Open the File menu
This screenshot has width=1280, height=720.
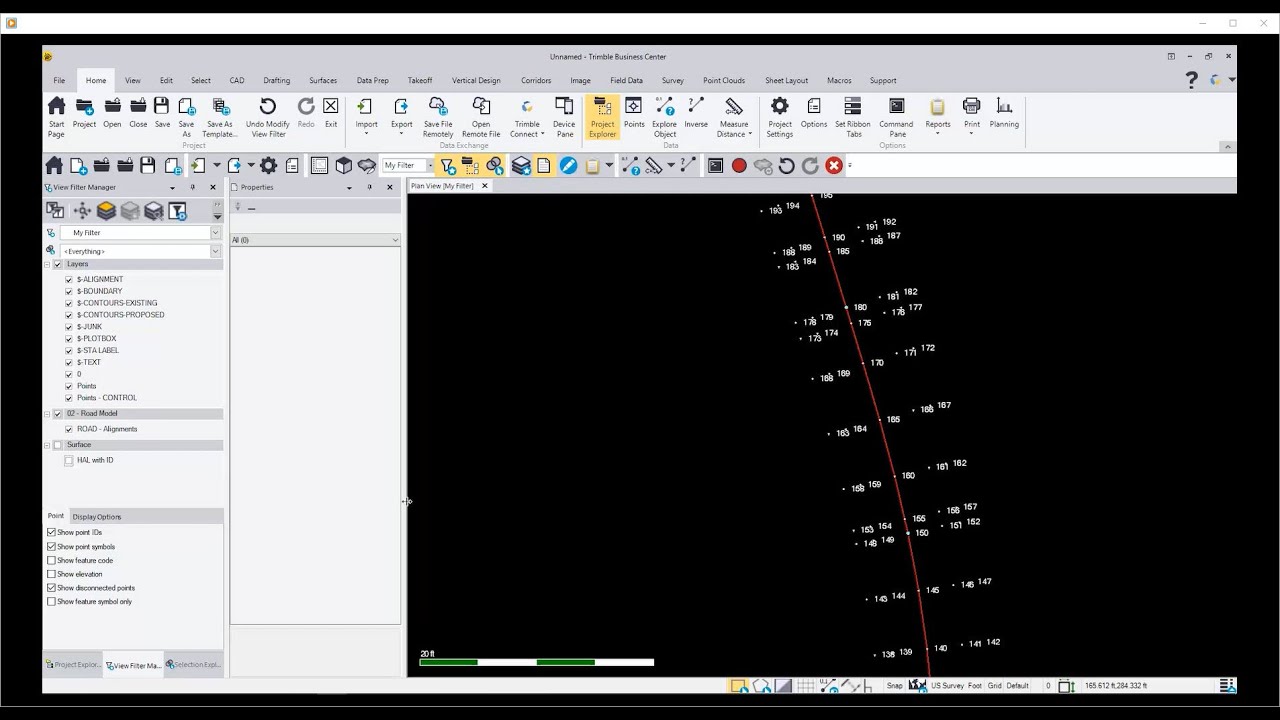tap(59, 81)
